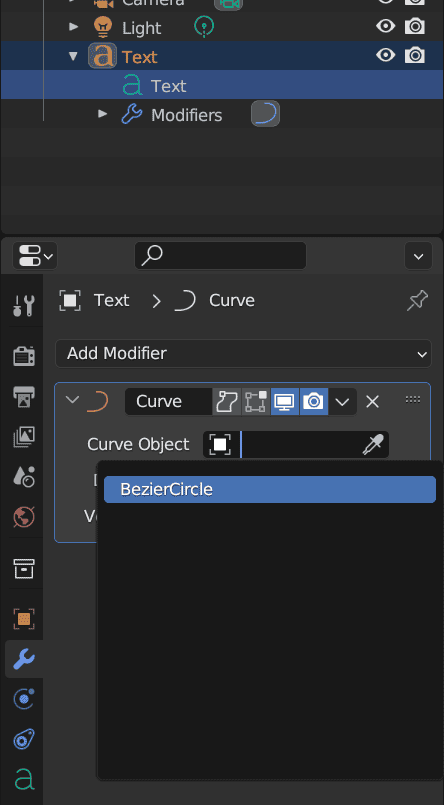Open the Text data properties tab
This screenshot has height=805, width=444.
point(24,780)
